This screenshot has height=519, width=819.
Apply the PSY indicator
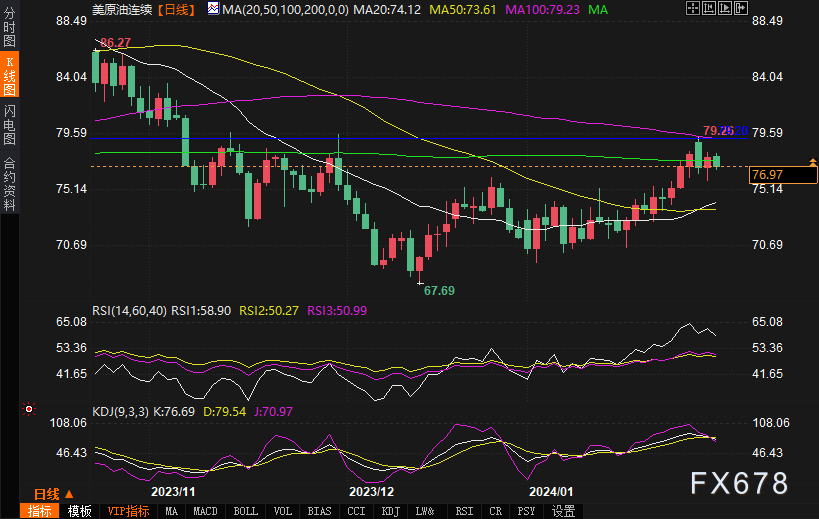click(526, 511)
